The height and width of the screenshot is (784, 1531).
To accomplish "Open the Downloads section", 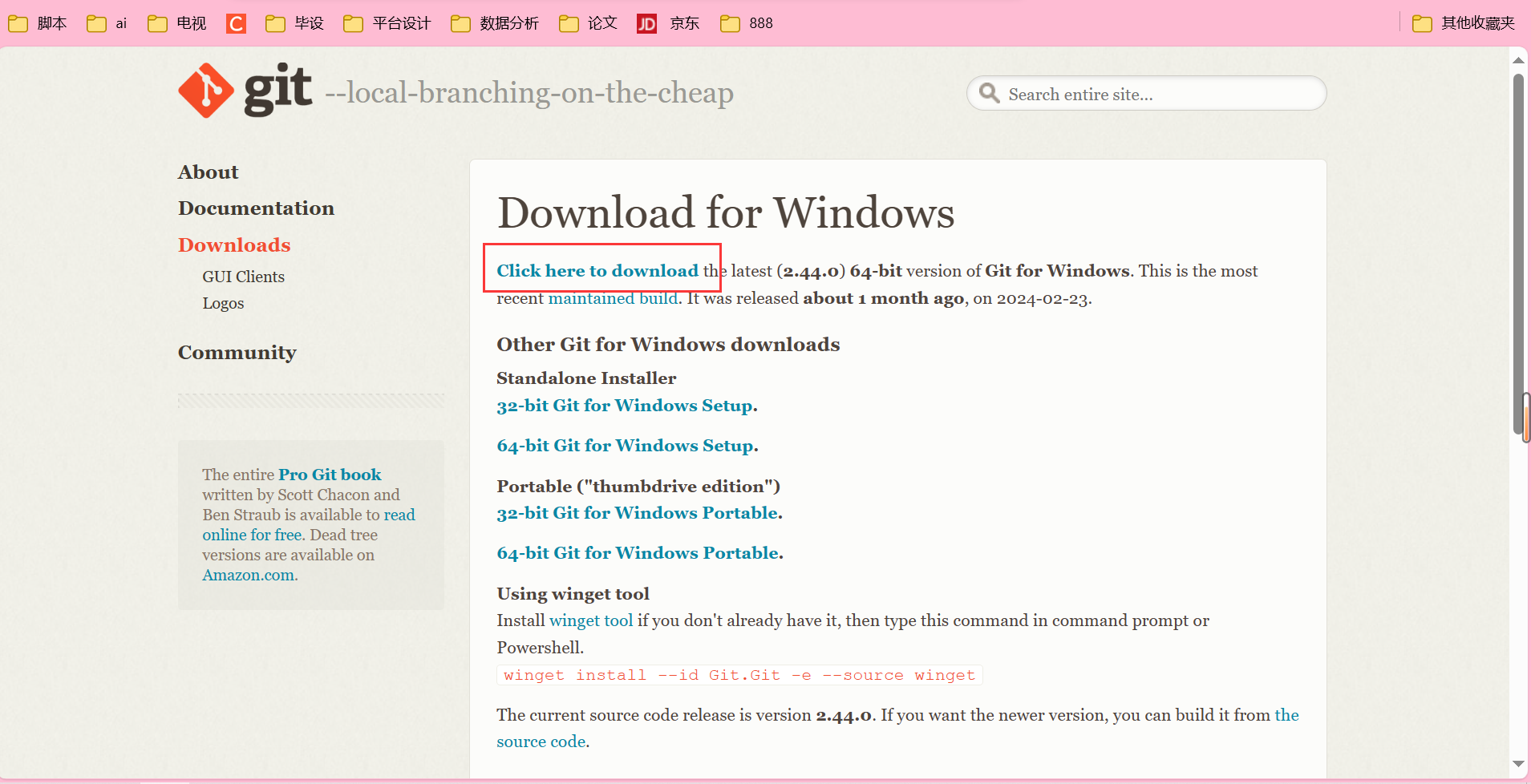I will [234, 245].
